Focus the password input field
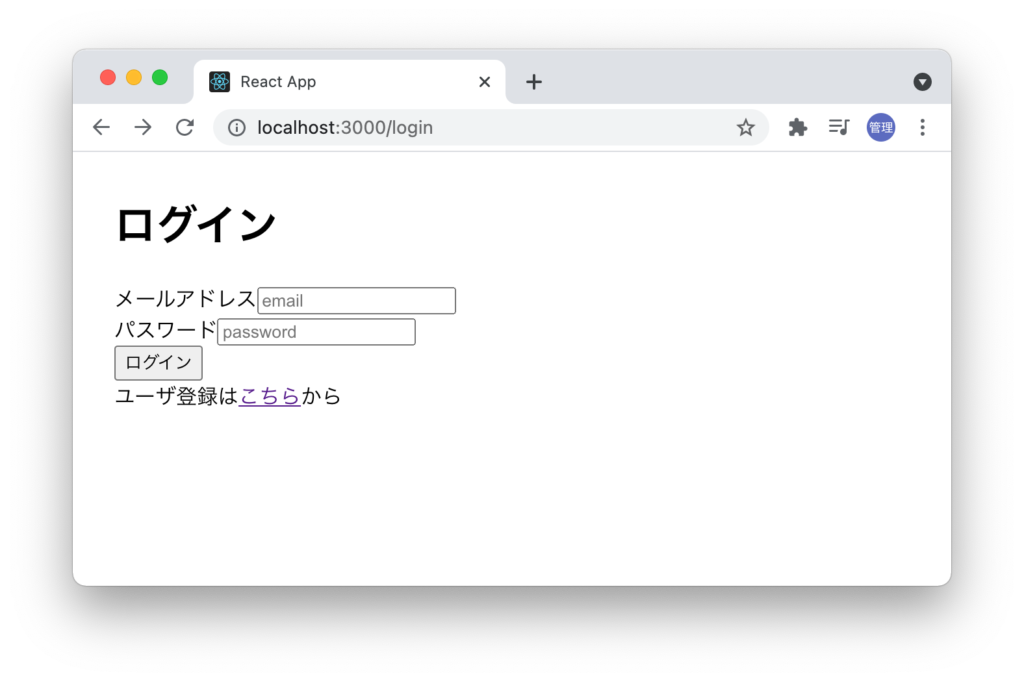The image size is (1024, 682). tap(316, 332)
